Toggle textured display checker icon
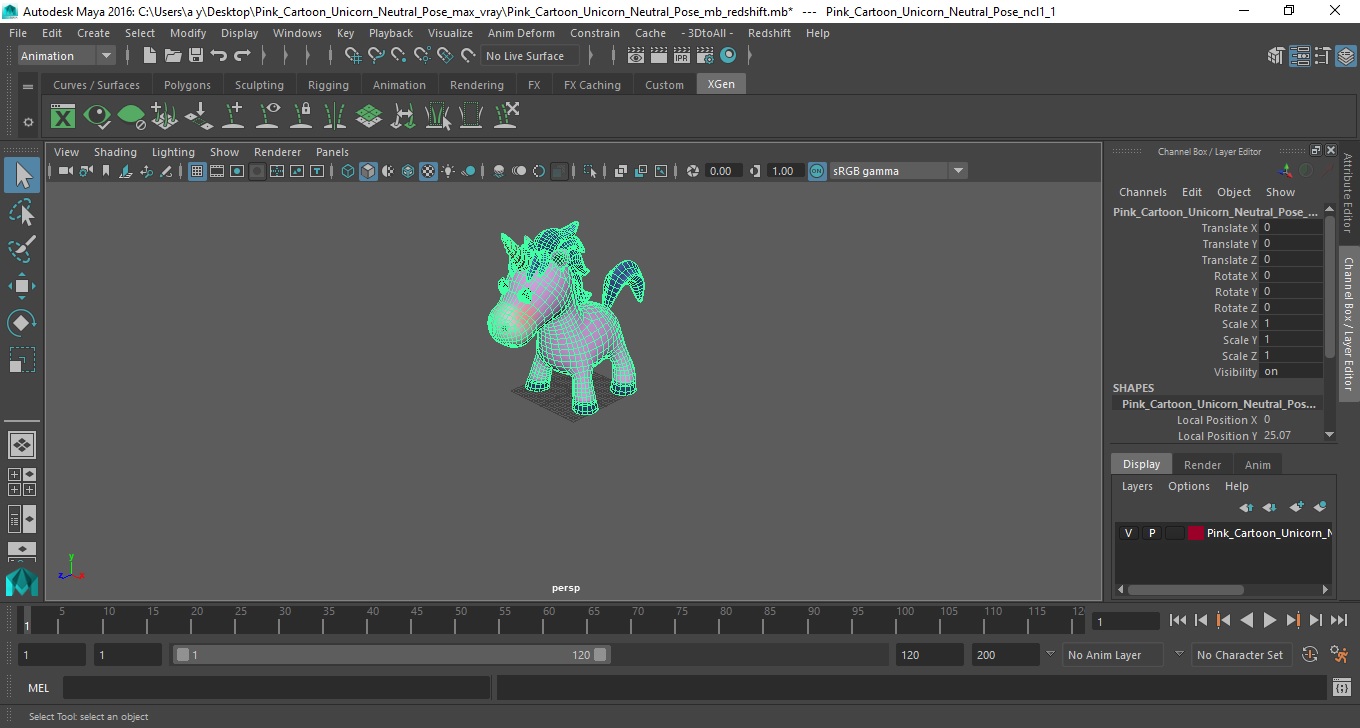Image resolution: width=1360 pixels, height=728 pixels. [x=428, y=171]
